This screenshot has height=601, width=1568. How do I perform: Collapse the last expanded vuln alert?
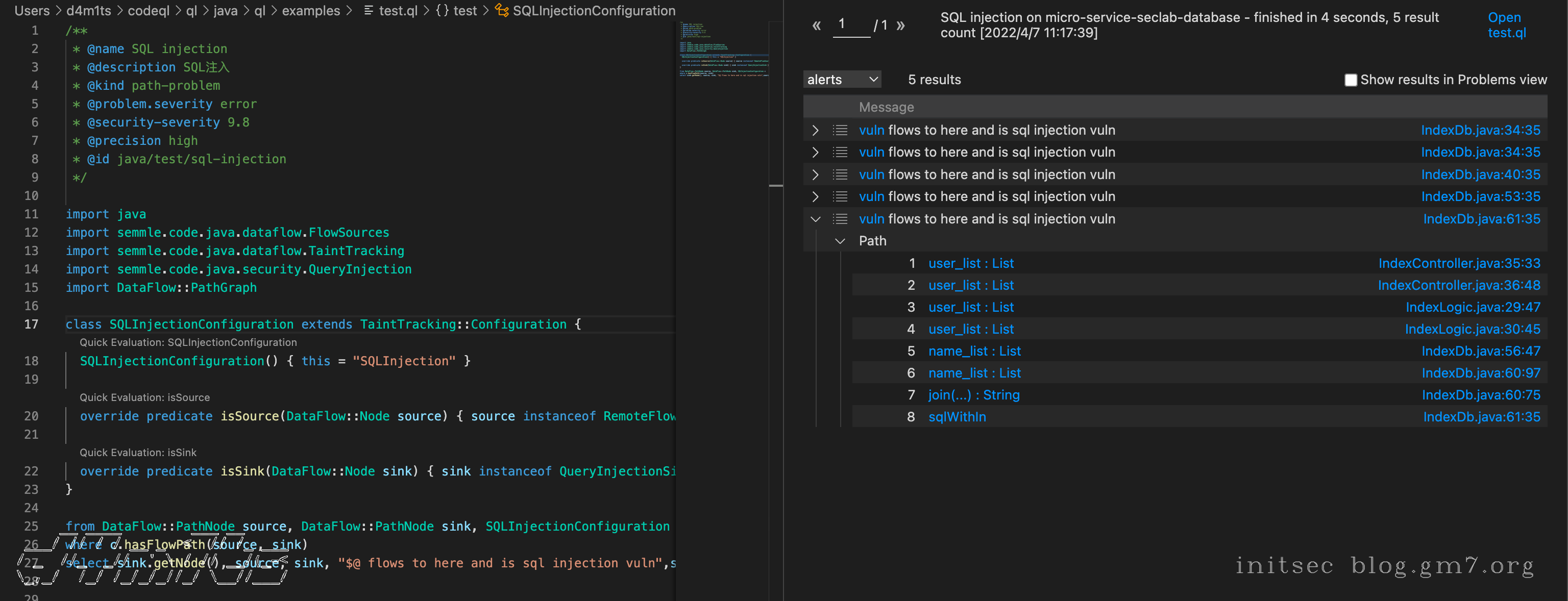click(815, 219)
